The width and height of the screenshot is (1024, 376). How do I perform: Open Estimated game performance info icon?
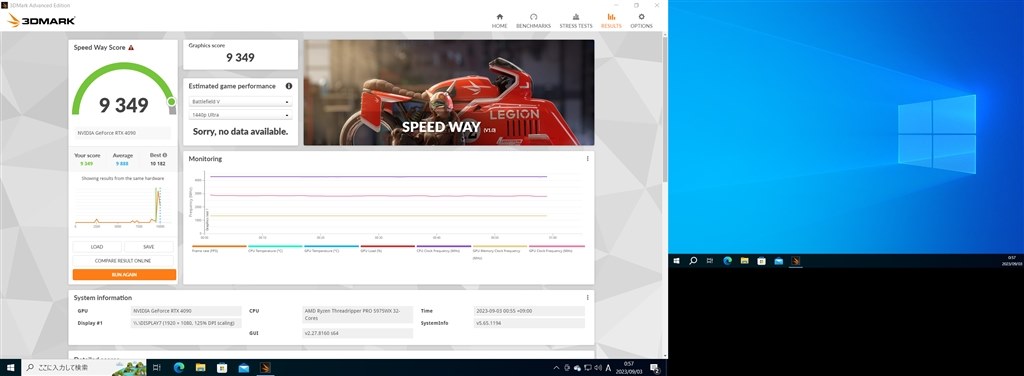point(289,86)
